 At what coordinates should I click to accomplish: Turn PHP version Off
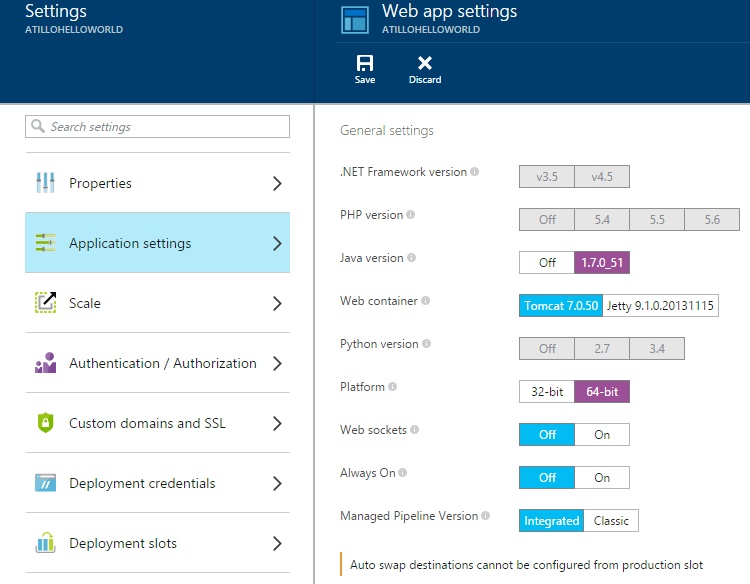(x=547, y=220)
